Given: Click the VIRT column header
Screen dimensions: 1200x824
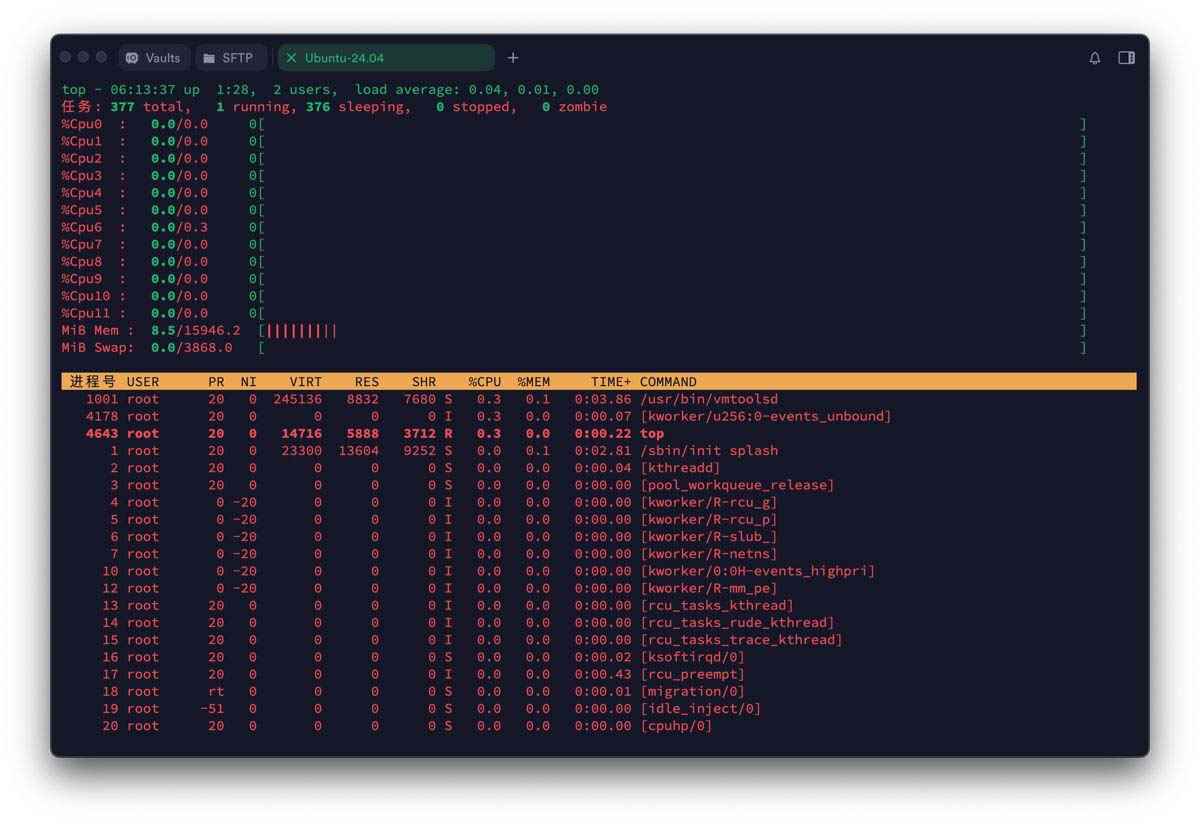Looking at the screenshot, I should [306, 381].
